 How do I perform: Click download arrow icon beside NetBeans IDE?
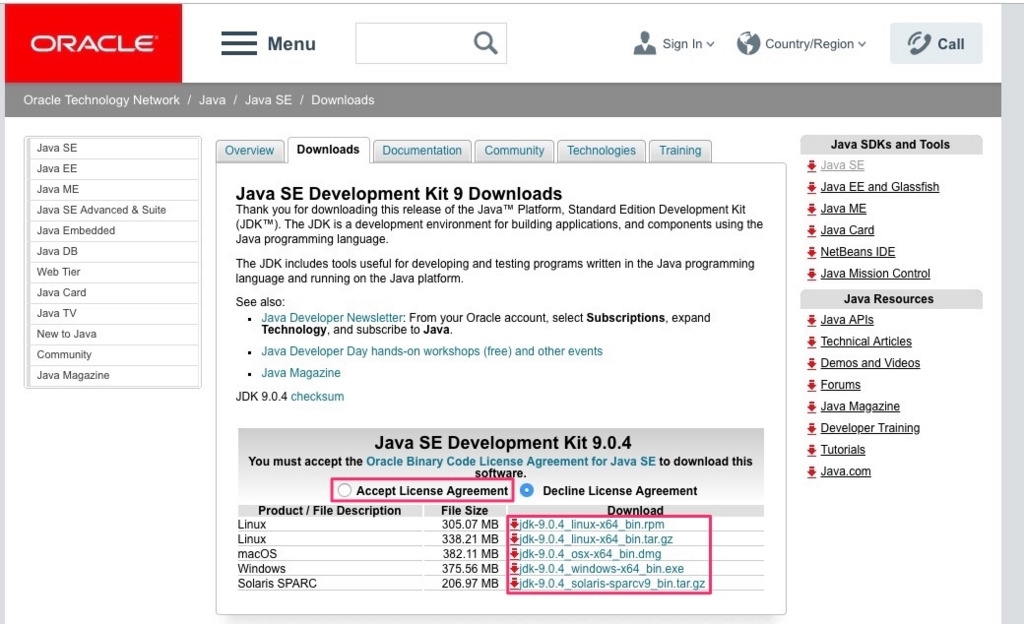811,252
